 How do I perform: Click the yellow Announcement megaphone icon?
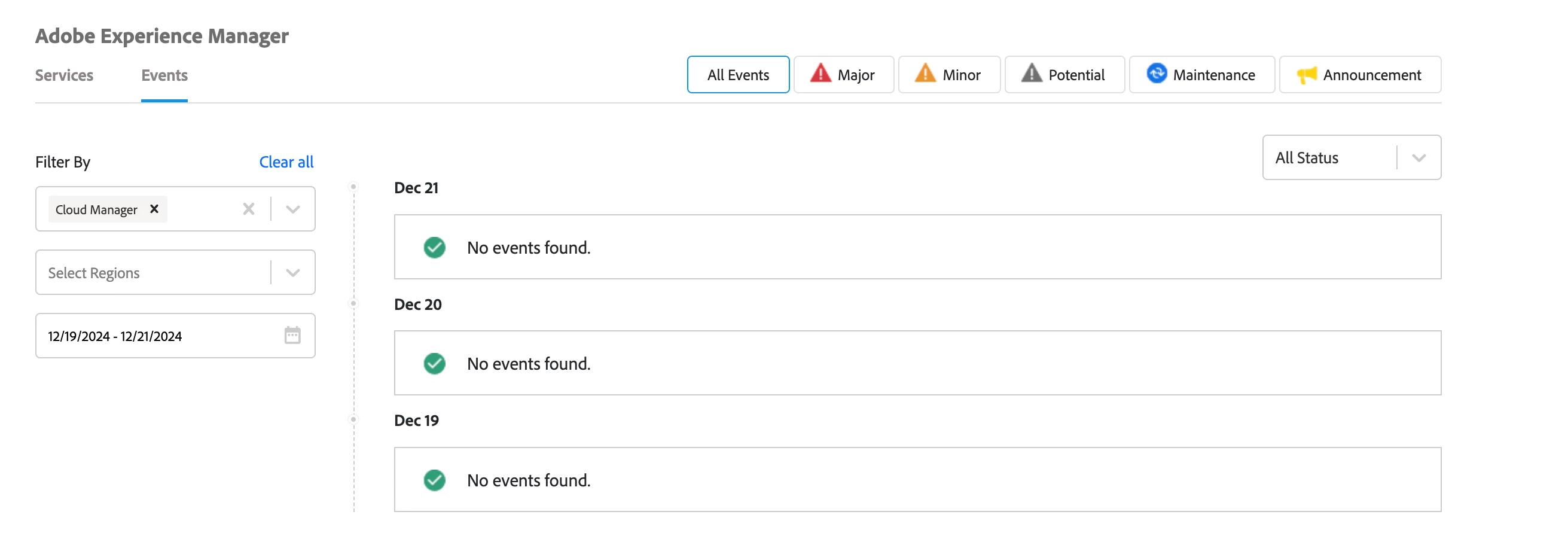pyautogui.click(x=1307, y=75)
